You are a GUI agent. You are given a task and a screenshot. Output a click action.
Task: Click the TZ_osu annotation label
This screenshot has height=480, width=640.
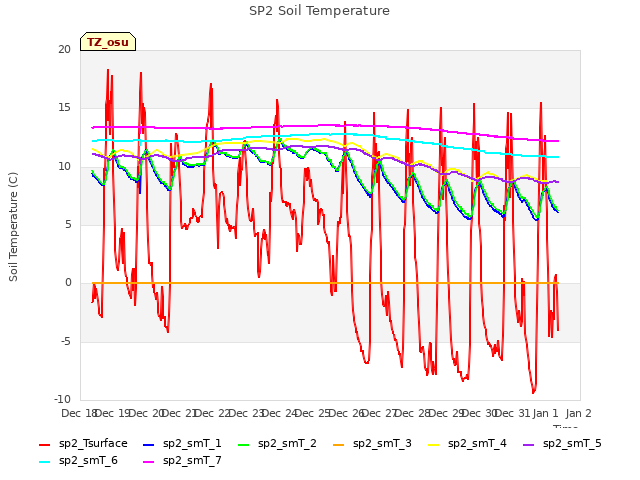coord(108,42)
